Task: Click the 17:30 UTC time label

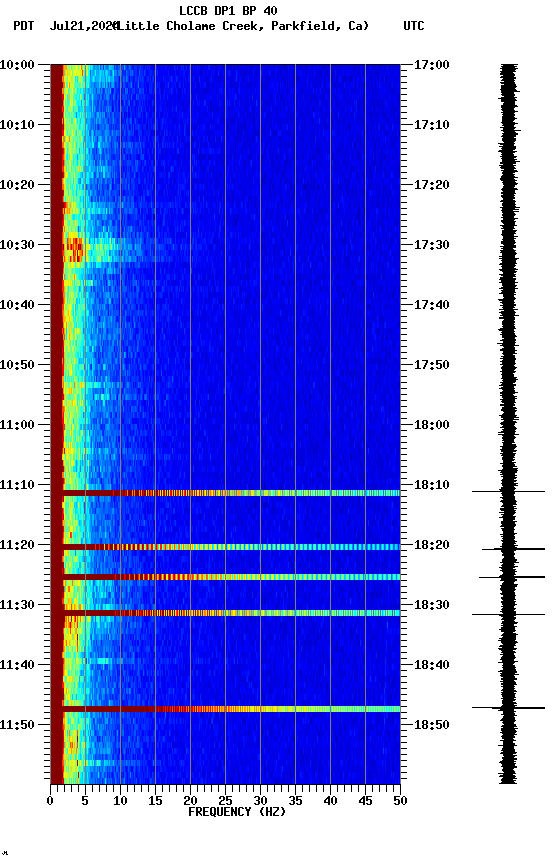Action: (431, 245)
